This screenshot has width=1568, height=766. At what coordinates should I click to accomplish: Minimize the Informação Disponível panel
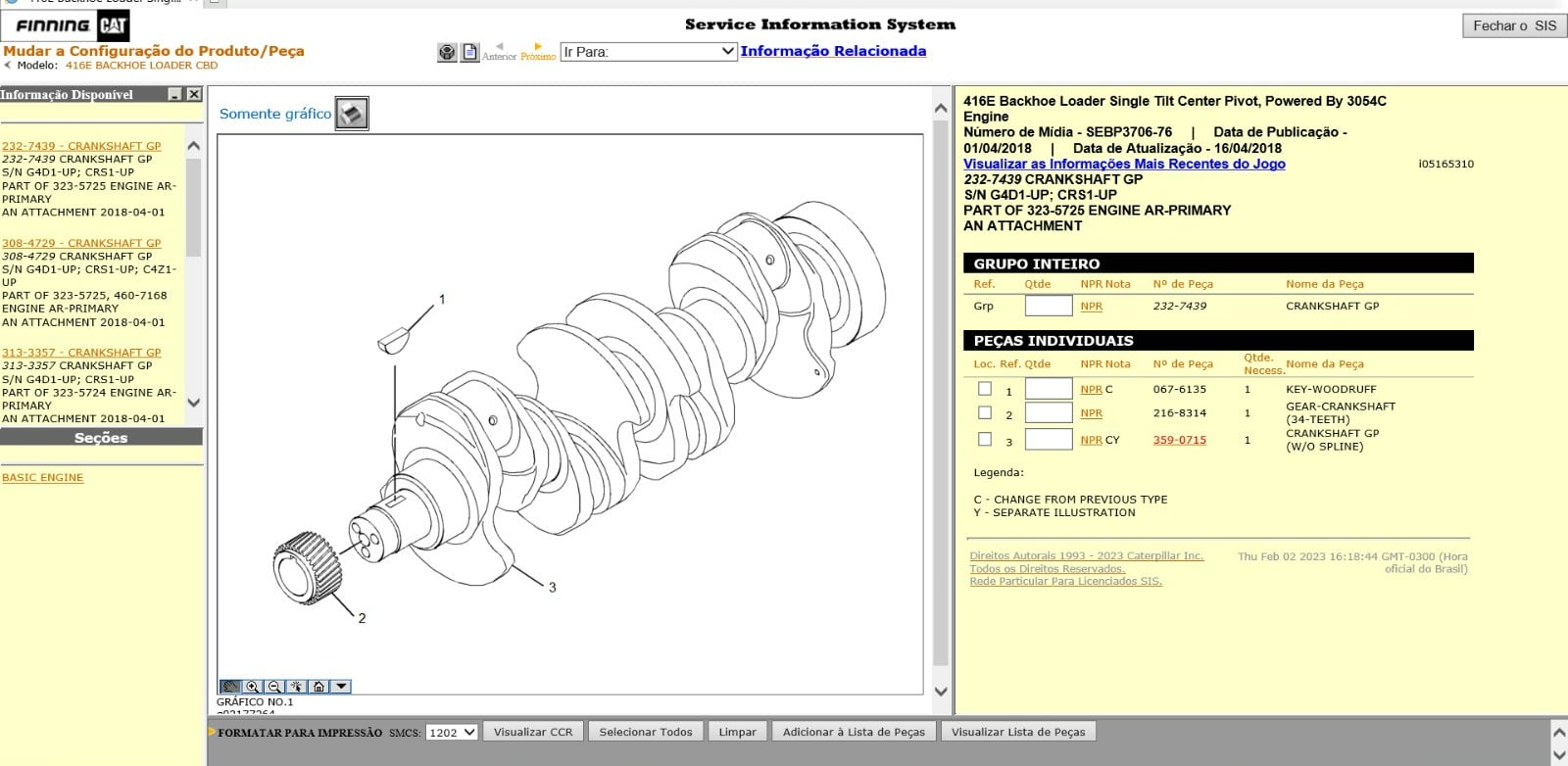click(175, 94)
